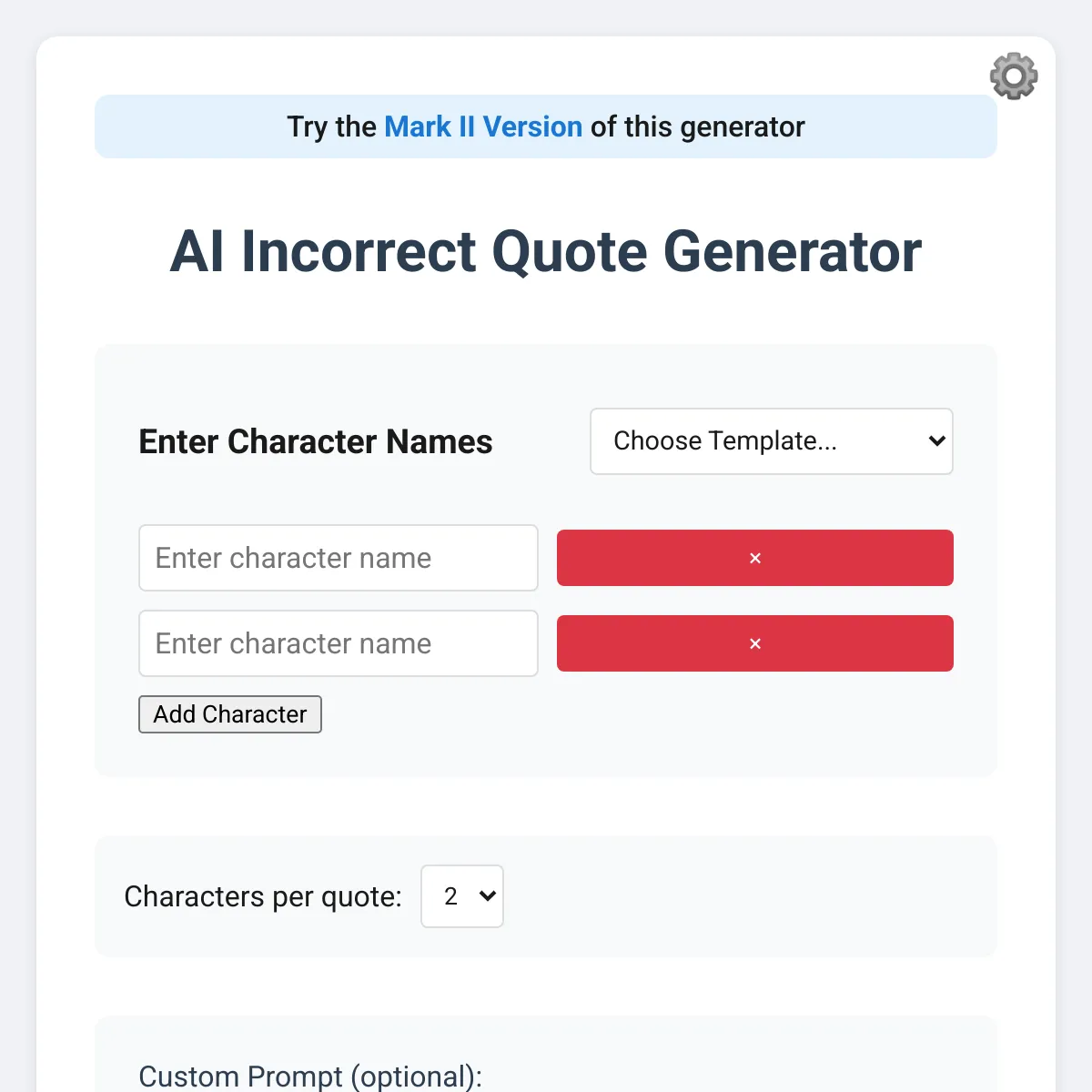The width and height of the screenshot is (1092, 1092).
Task: Click the 'Try the' text in blue banner
Action: [332, 126]
